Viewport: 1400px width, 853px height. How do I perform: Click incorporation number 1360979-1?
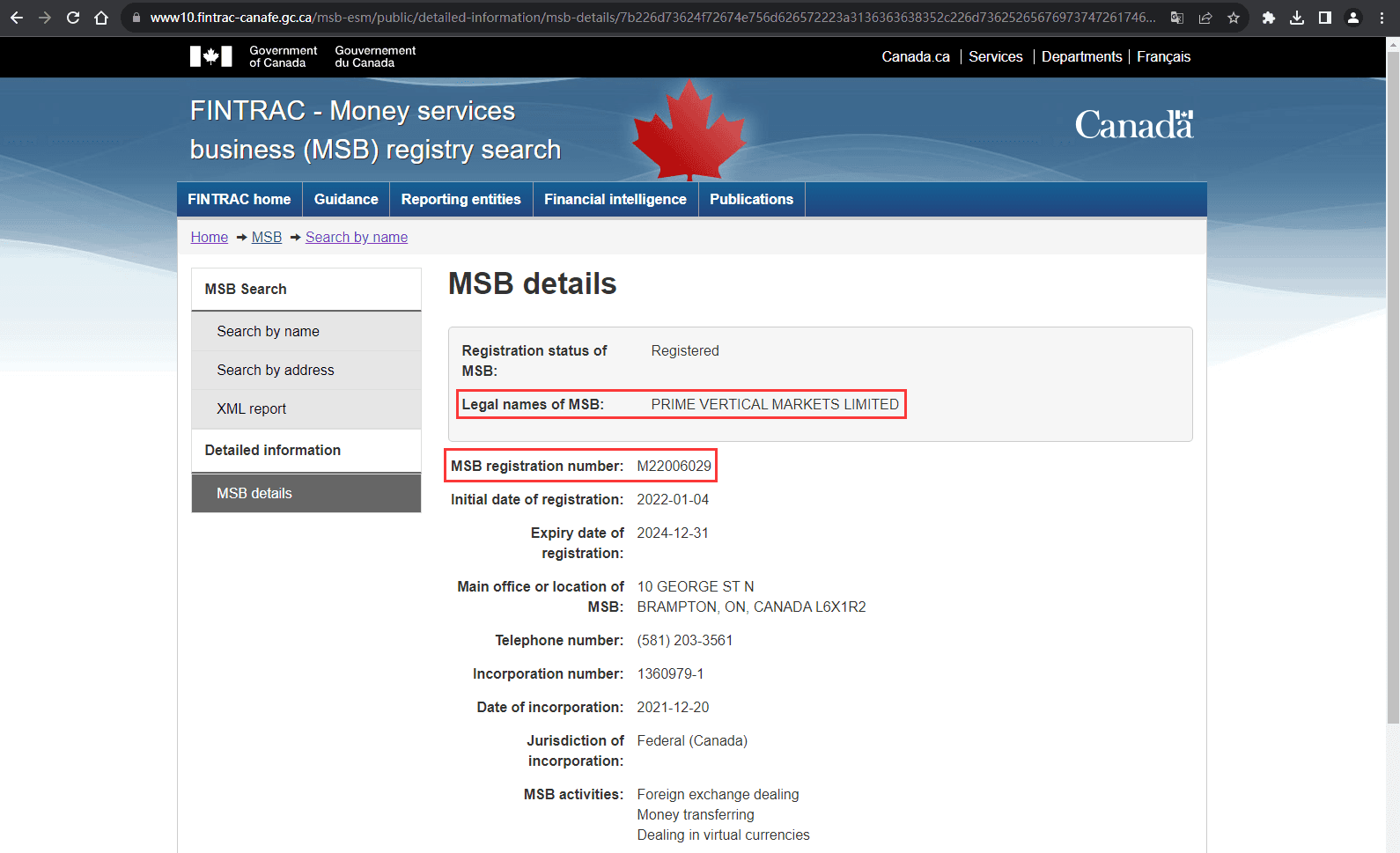click(x=670, y=673)
